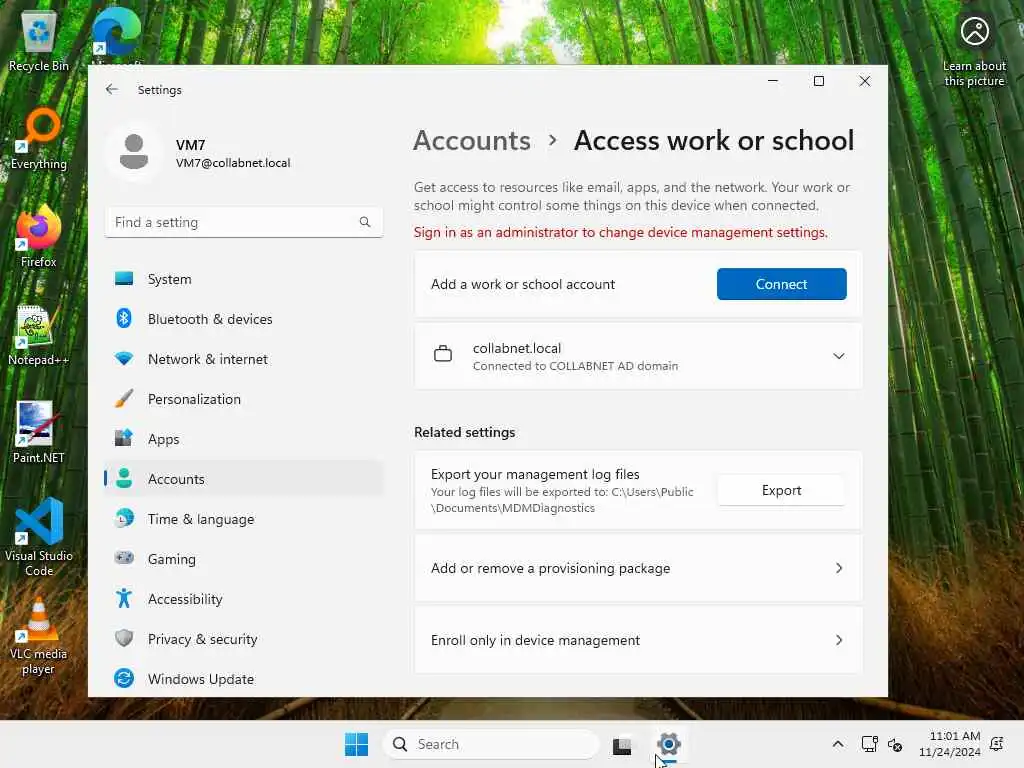Click the Apps icon in the sidebar
Viewport: 1024px width, 768px height.
[x=124, y=438]
